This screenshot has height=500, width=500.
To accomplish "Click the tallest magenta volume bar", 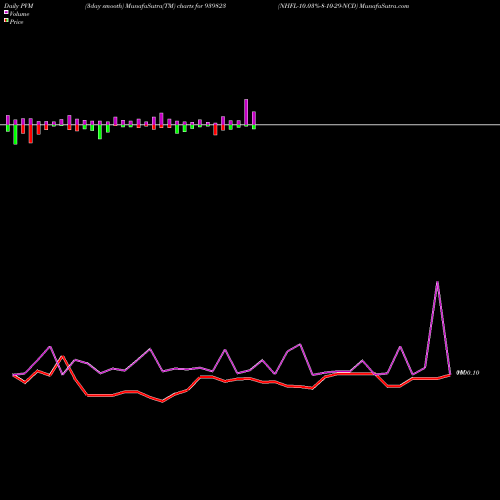I will [246, 112].
